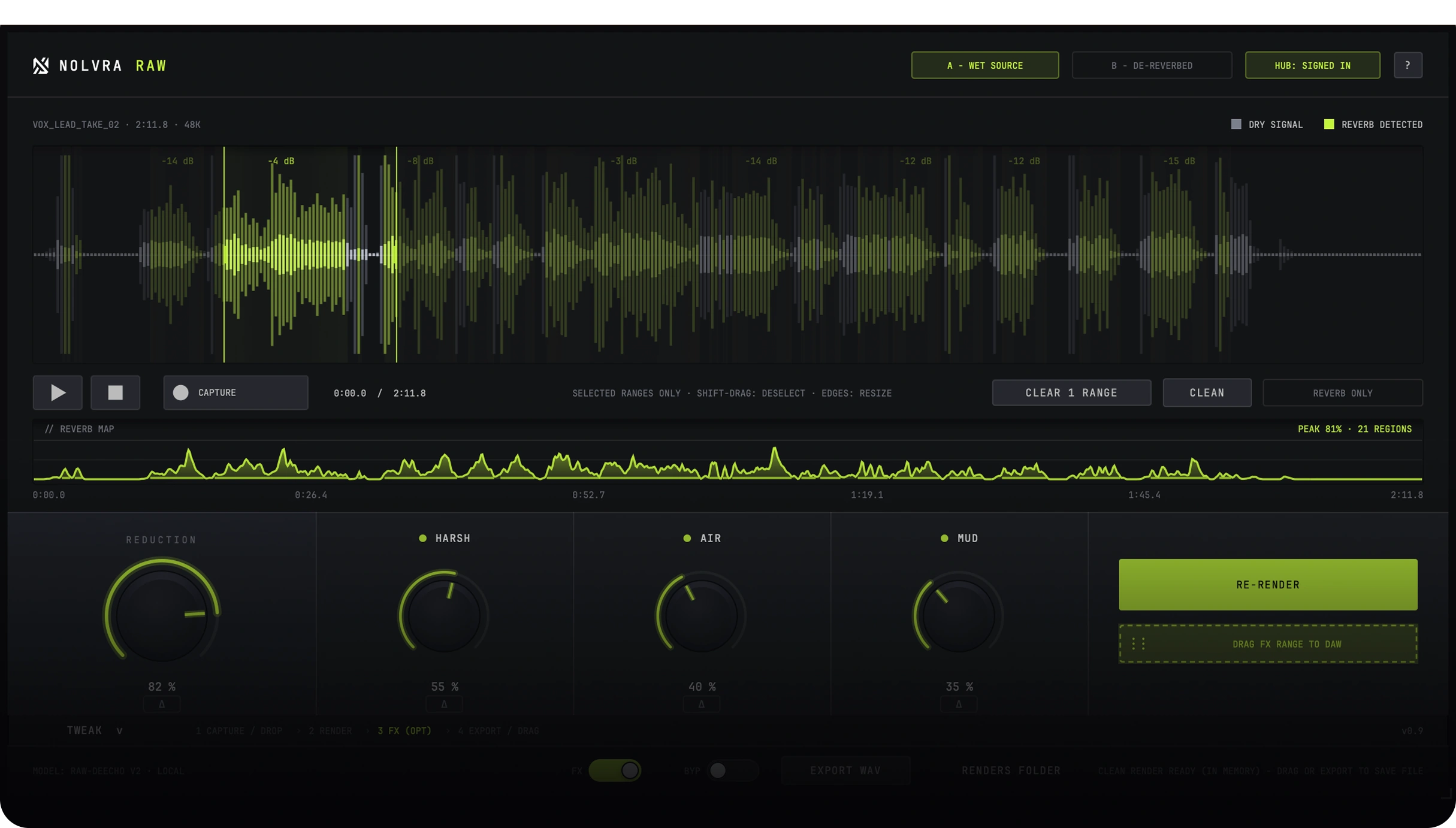
Task: Click the Peak 81% · 21 Regions readout
Action: (x=1354, y=429)
